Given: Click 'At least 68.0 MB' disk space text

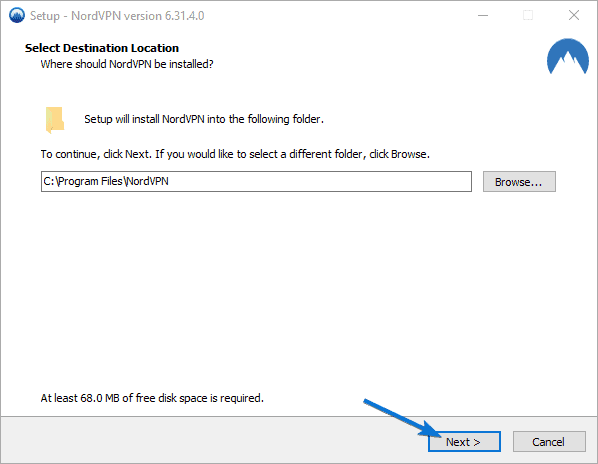Looking at the screenshot, I should pos(152,398).
